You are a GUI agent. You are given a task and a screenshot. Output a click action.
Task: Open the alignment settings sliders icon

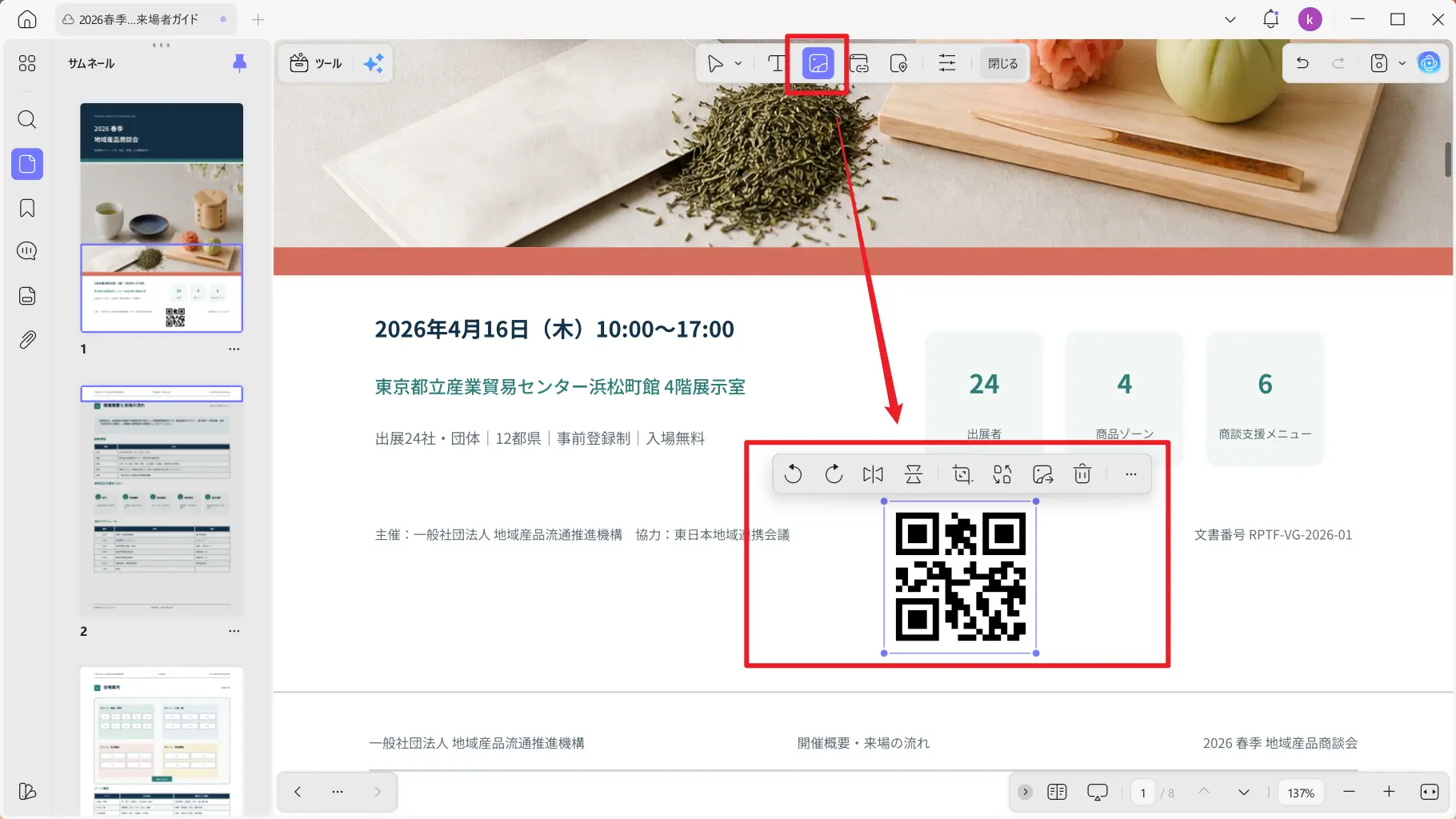[x=947, y=63]
